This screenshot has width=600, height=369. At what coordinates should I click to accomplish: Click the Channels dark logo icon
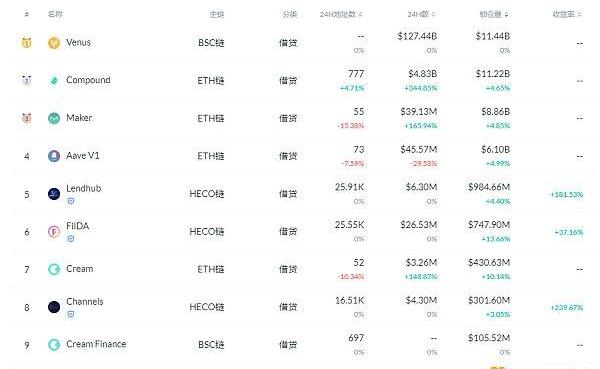tap(54, 307)
